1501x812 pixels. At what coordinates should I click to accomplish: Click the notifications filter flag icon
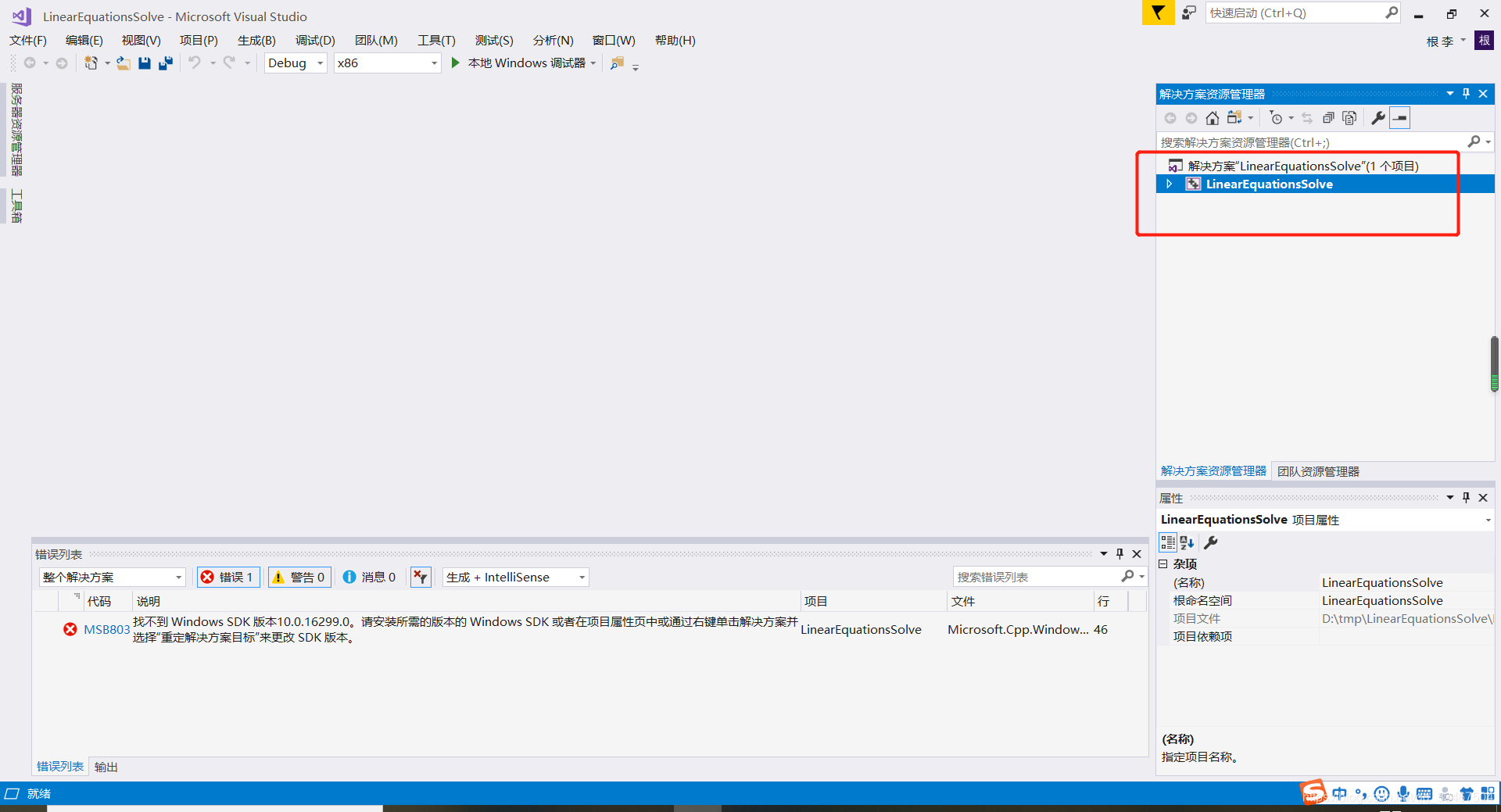tap(1158, 13)
